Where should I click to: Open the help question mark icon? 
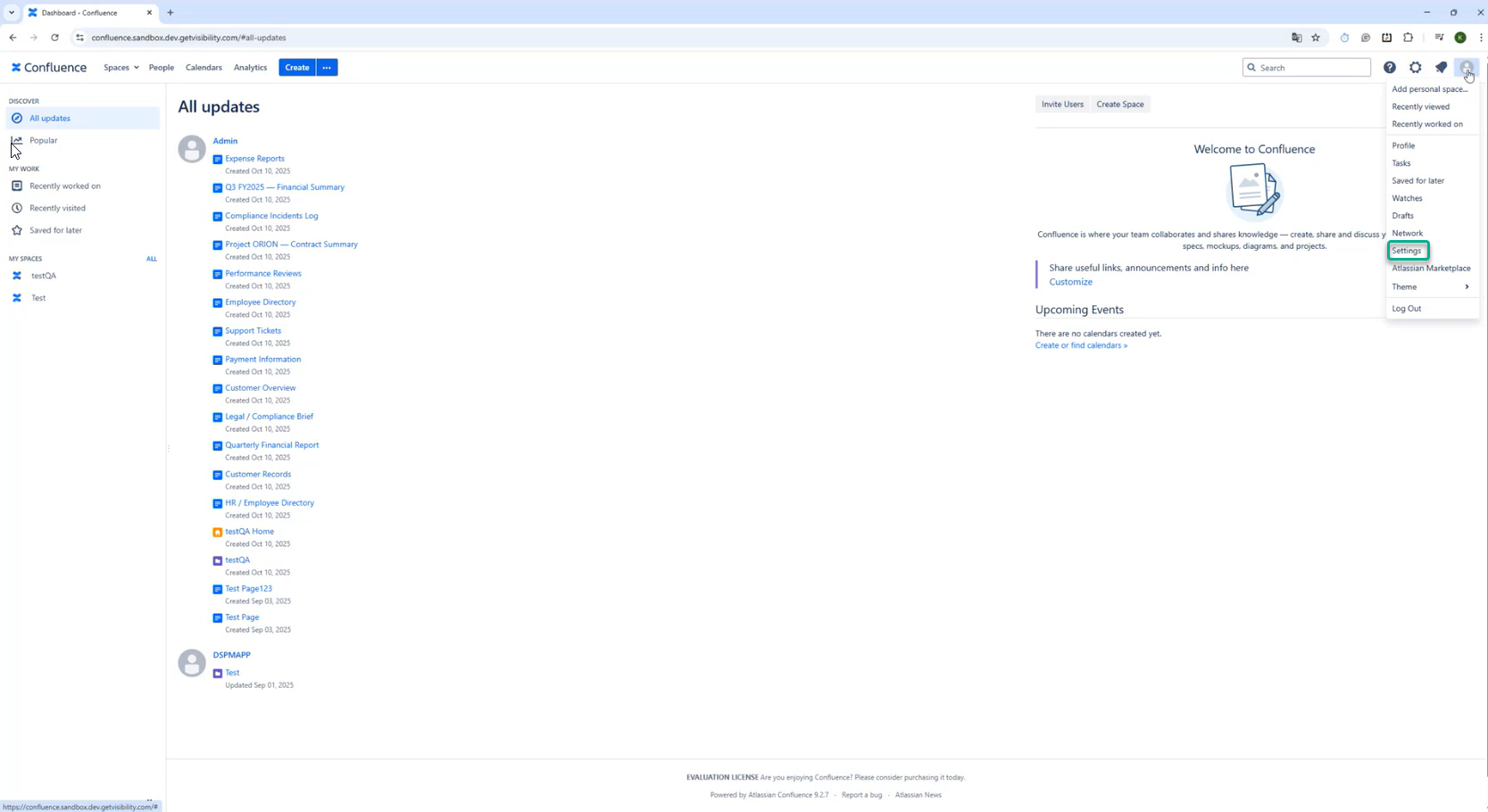[x=1390, y=68]
